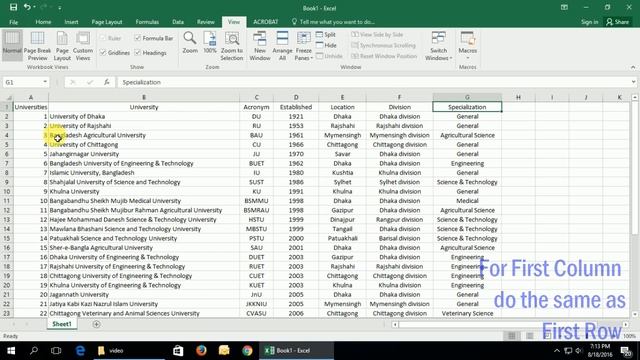
Task: Open taskbar search
Action: 34,351
